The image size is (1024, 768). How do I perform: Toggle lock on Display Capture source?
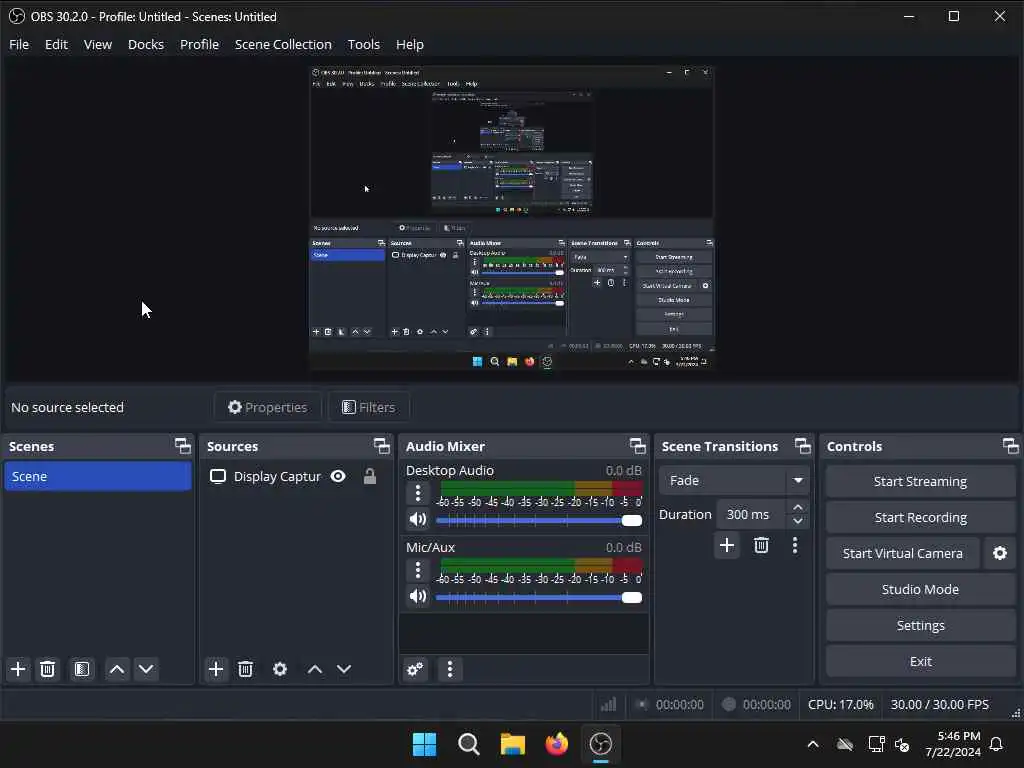click(x=370, y=476)
